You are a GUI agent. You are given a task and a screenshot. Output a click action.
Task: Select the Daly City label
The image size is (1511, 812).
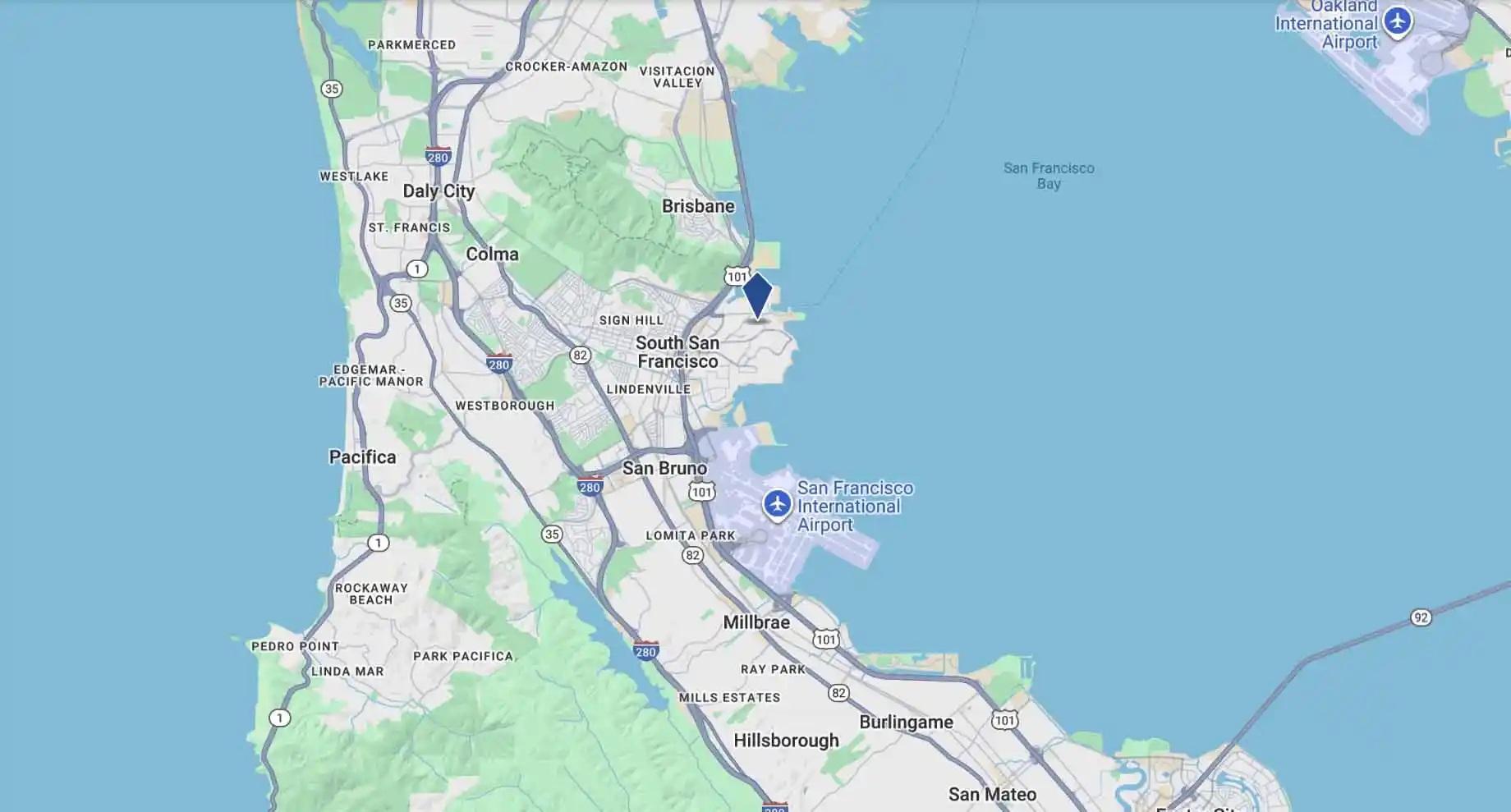[x=439, y=191]
